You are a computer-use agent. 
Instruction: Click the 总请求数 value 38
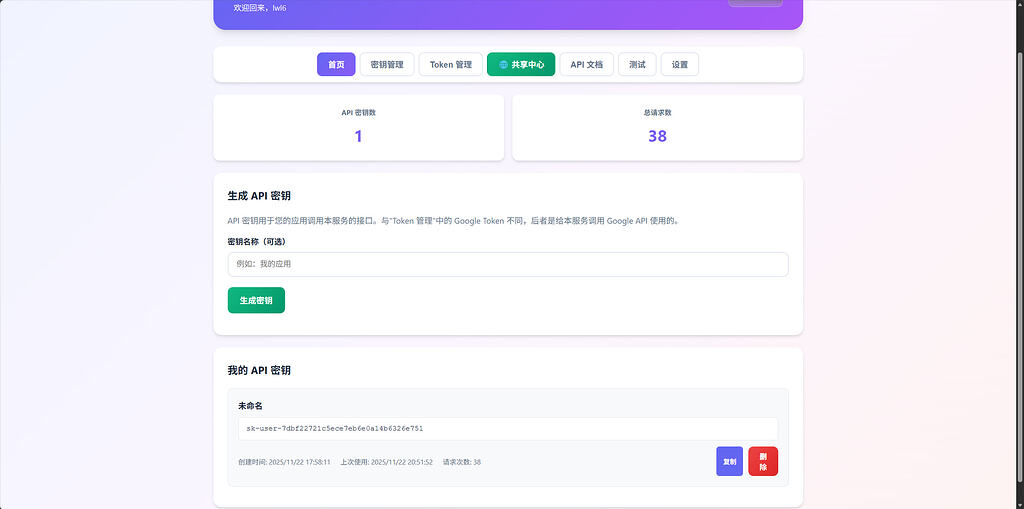click(x=658, y=136)
